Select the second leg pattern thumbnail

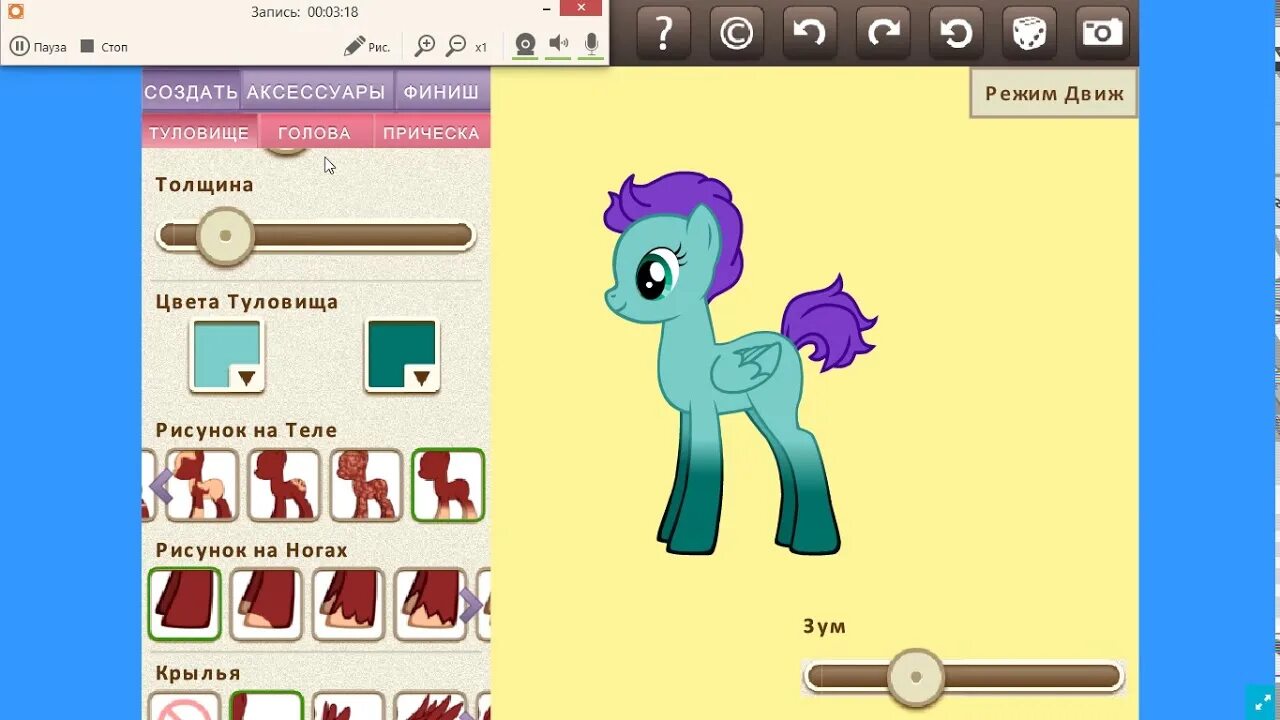point(266,604)
